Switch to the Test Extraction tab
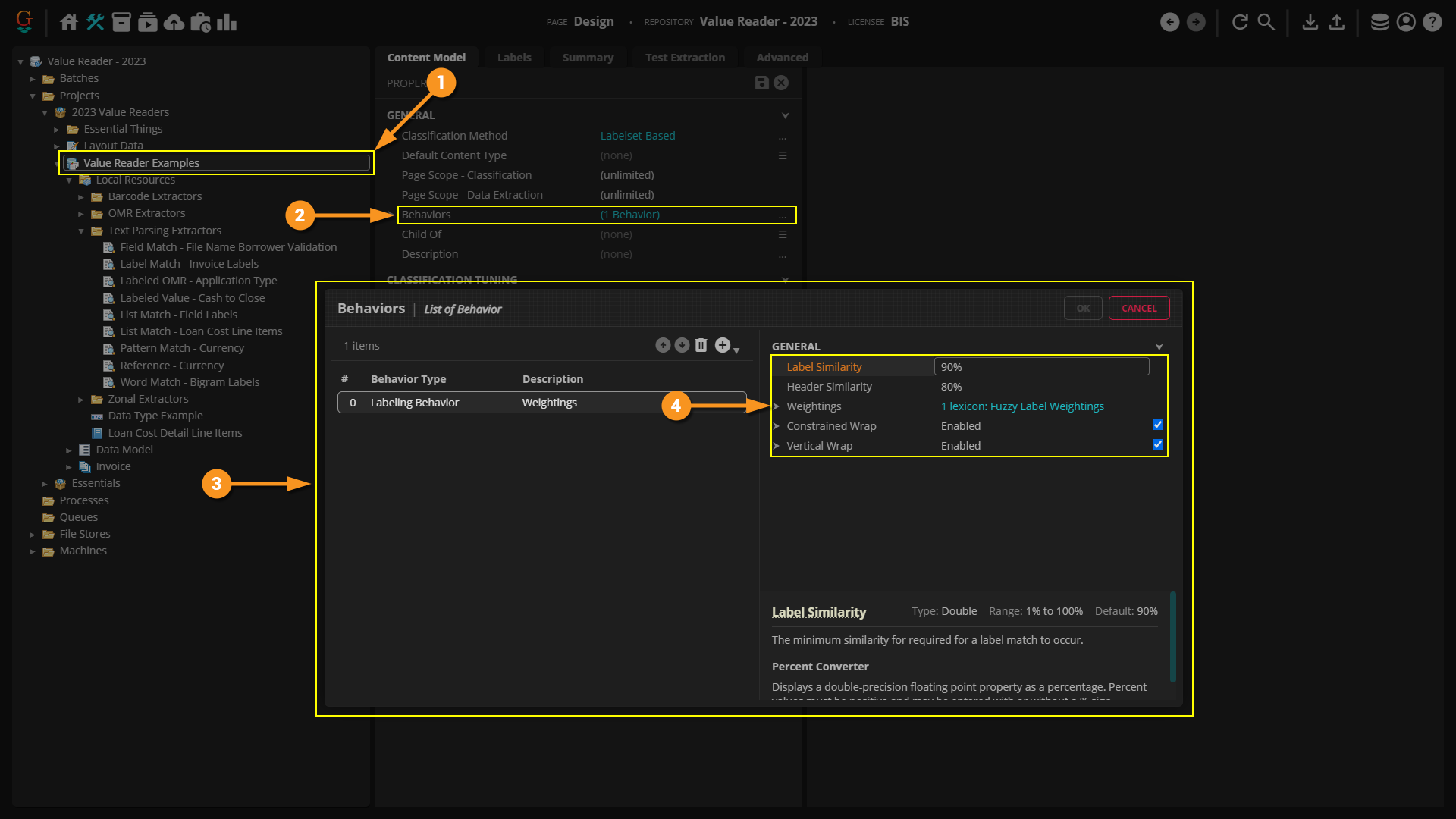 coord(684,58)
